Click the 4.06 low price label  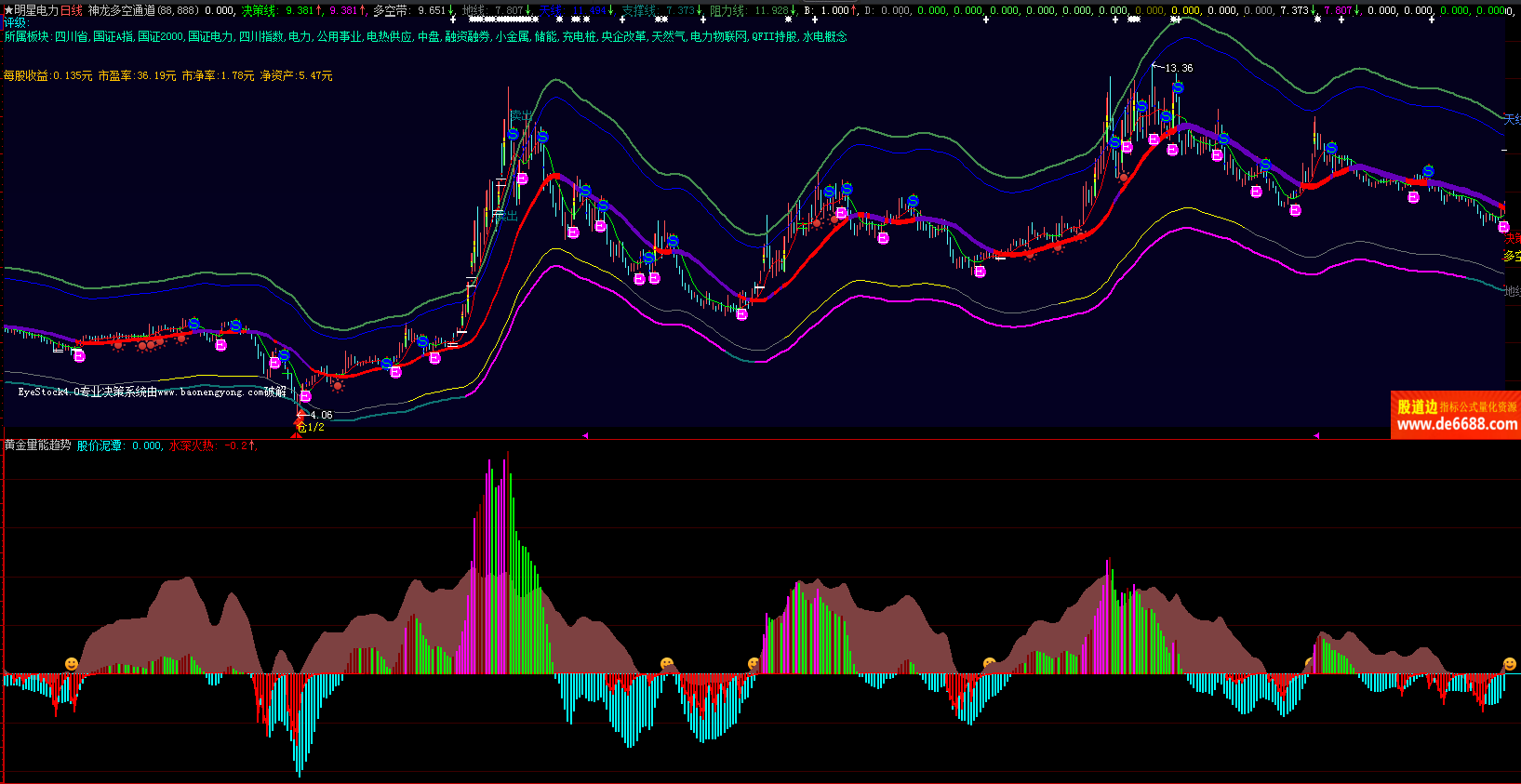click(321, 415)
